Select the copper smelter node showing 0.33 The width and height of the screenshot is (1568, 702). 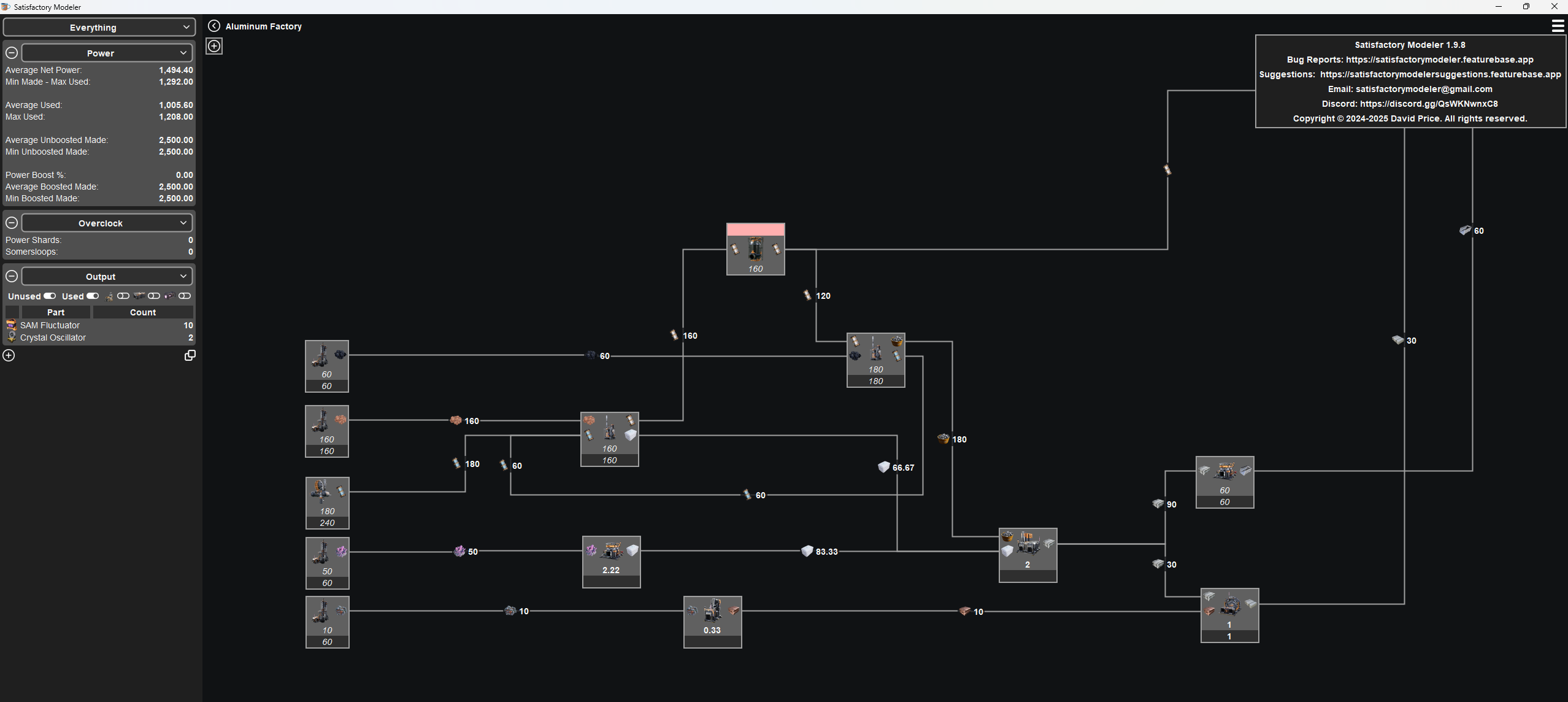tap(713, 622)
